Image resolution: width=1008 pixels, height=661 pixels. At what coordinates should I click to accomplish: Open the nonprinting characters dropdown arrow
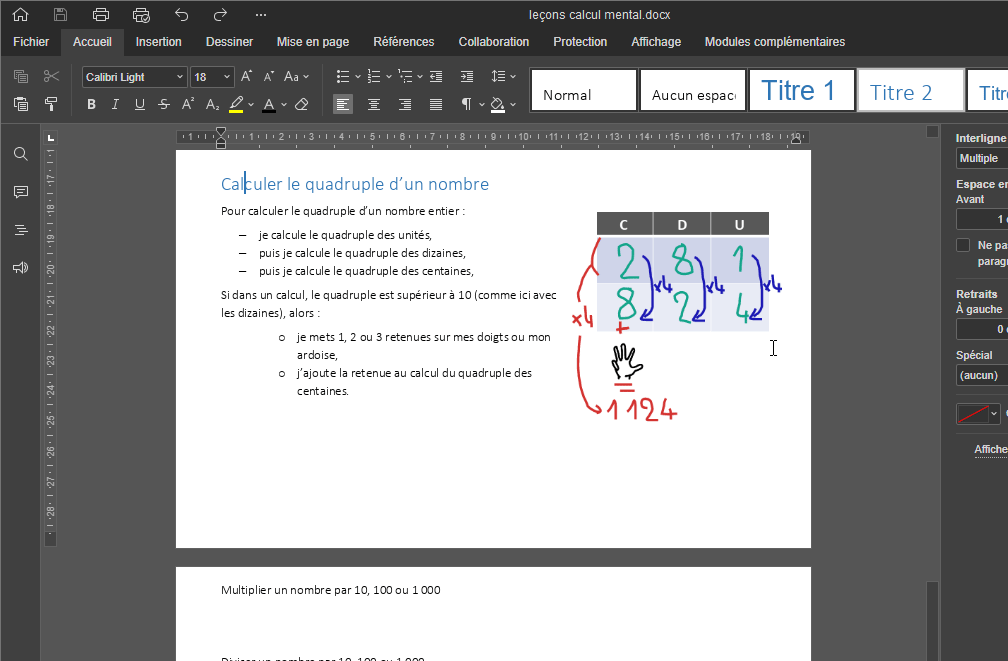tap(482, 105)
